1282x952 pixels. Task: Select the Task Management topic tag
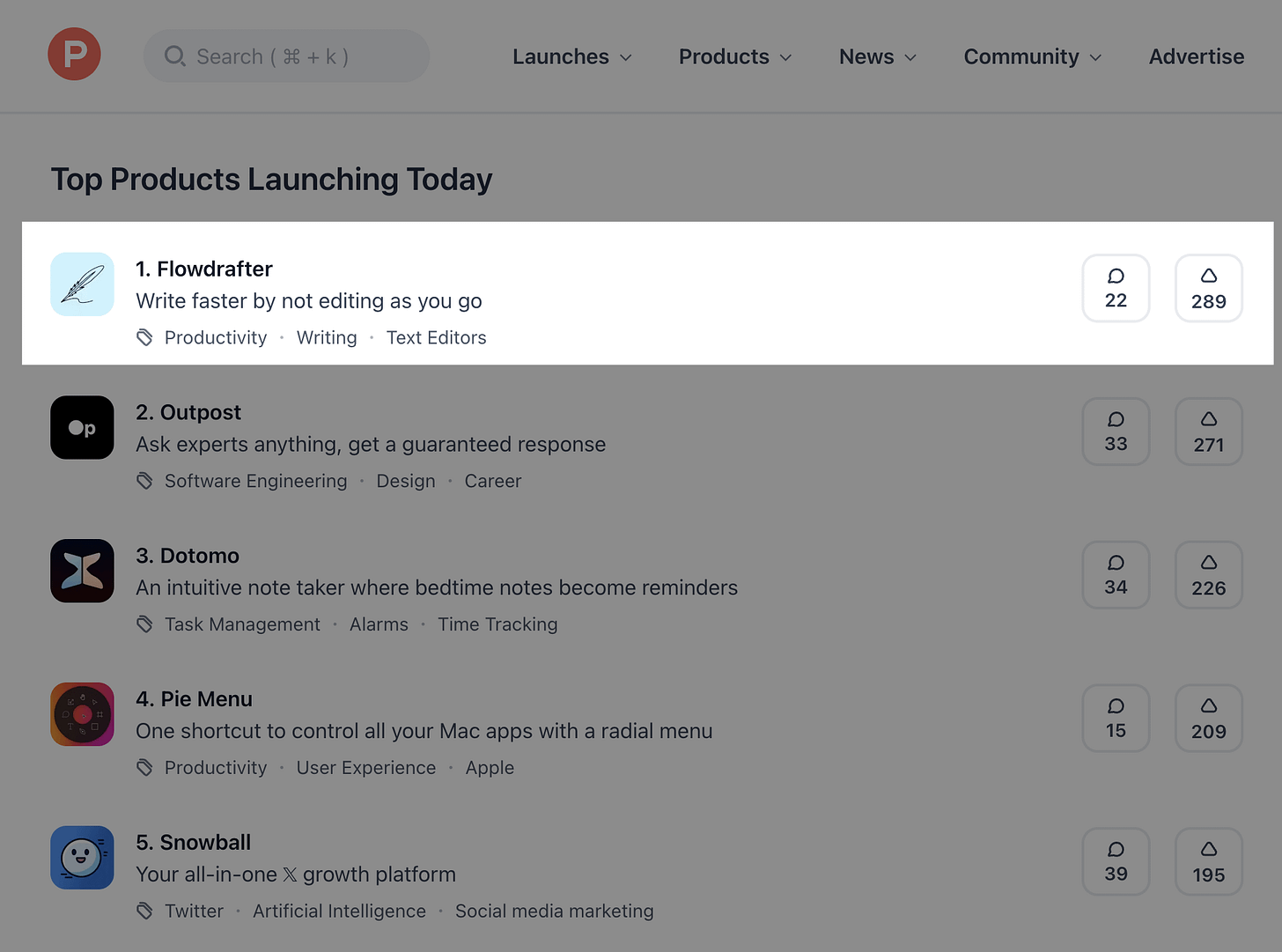242,624
